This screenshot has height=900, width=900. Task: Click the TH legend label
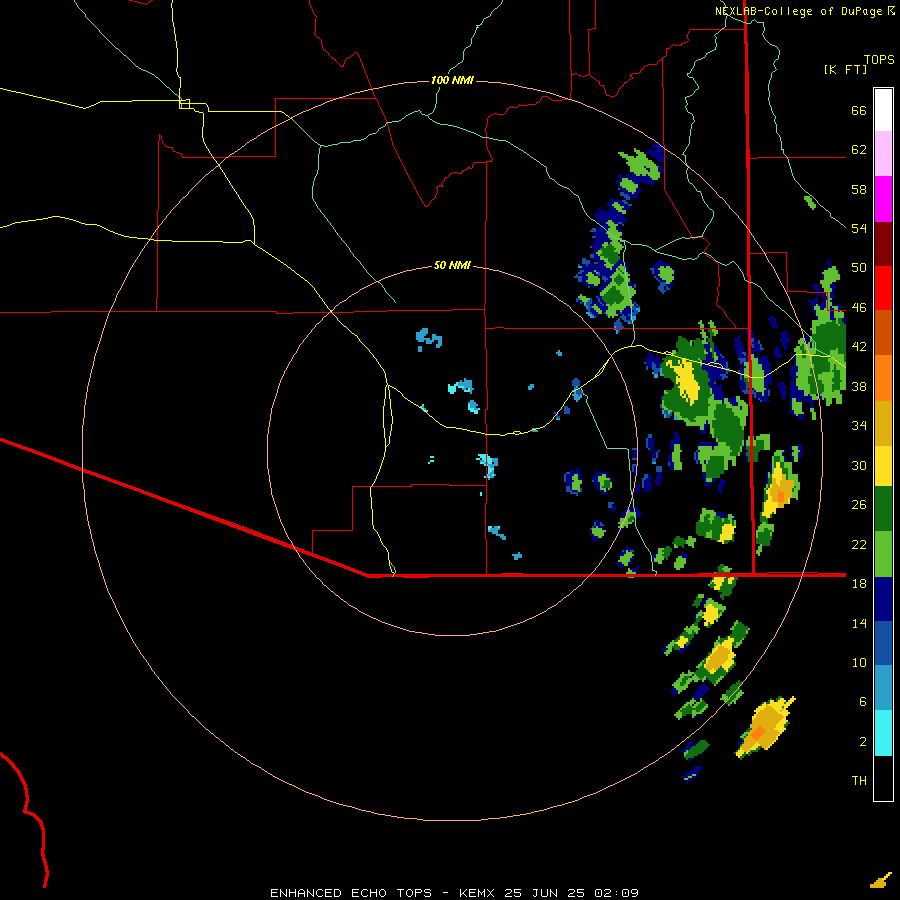click(x=859, y=781)
